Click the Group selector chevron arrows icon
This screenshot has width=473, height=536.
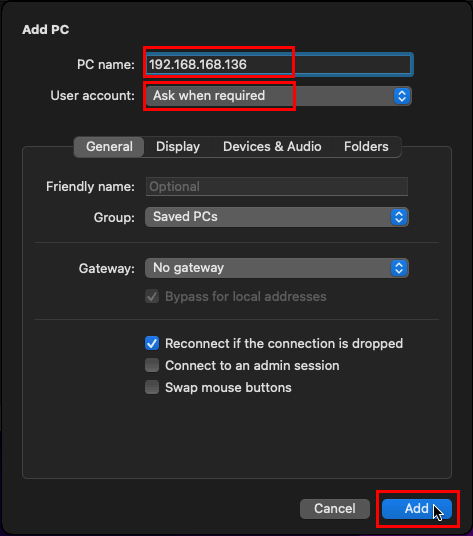tap(399, 217)
